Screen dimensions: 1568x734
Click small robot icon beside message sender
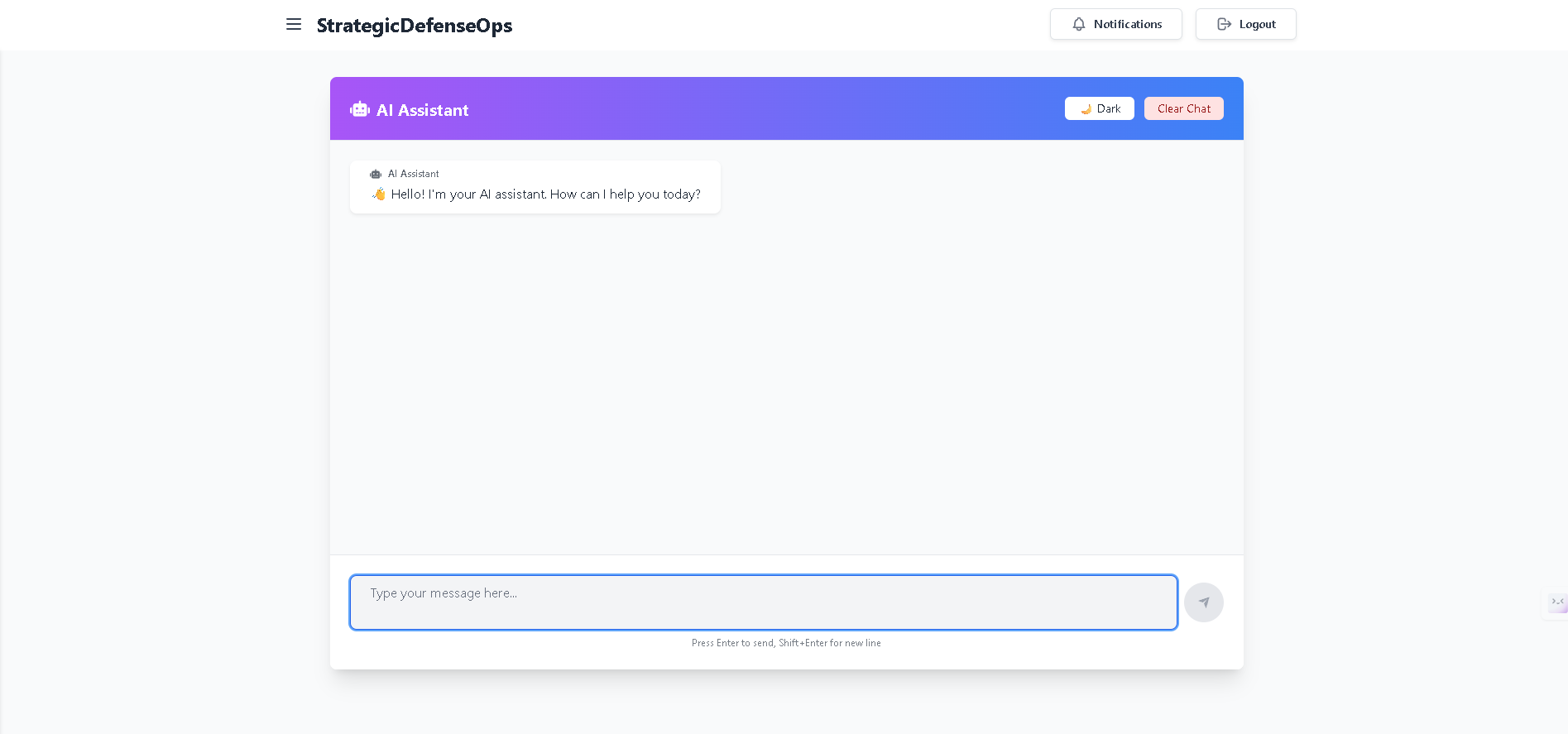[x=376, y=174]
